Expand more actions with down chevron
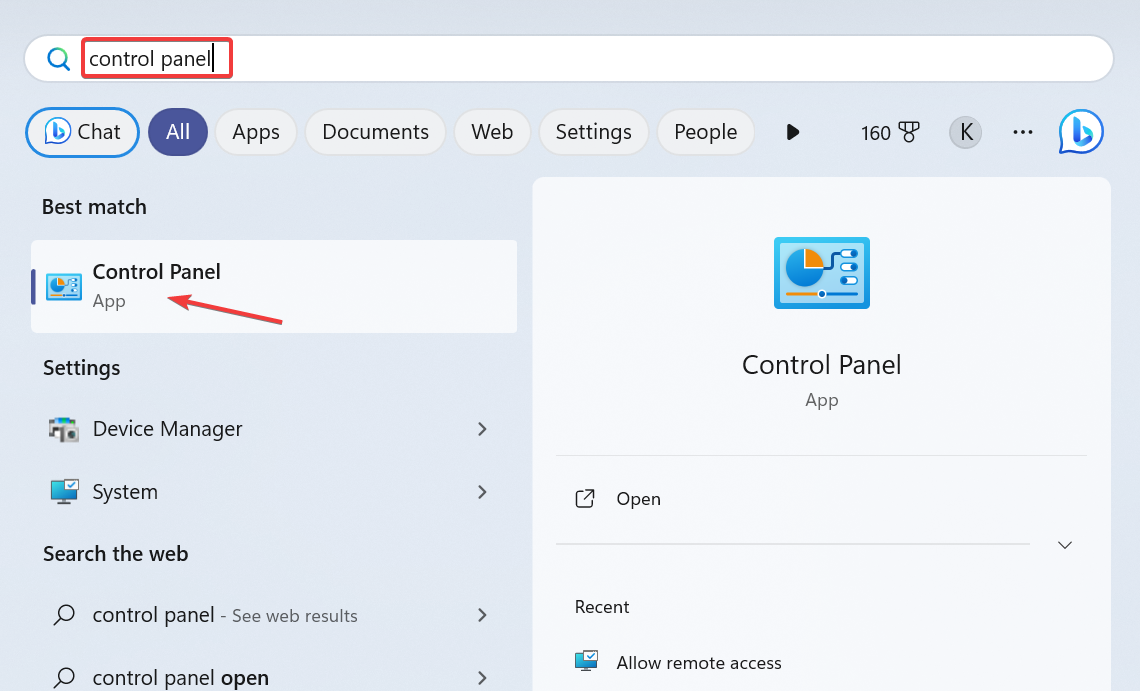Screen dimensions: 1140x691 click(1064, 545)
